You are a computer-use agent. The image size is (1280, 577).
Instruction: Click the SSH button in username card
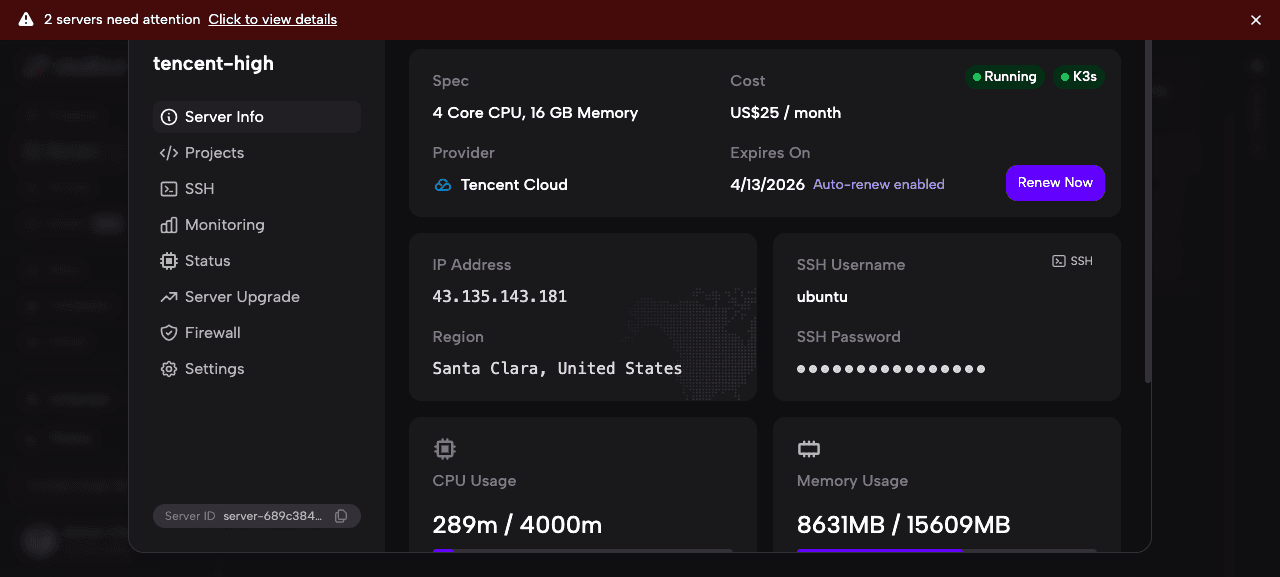(1072, 261)
